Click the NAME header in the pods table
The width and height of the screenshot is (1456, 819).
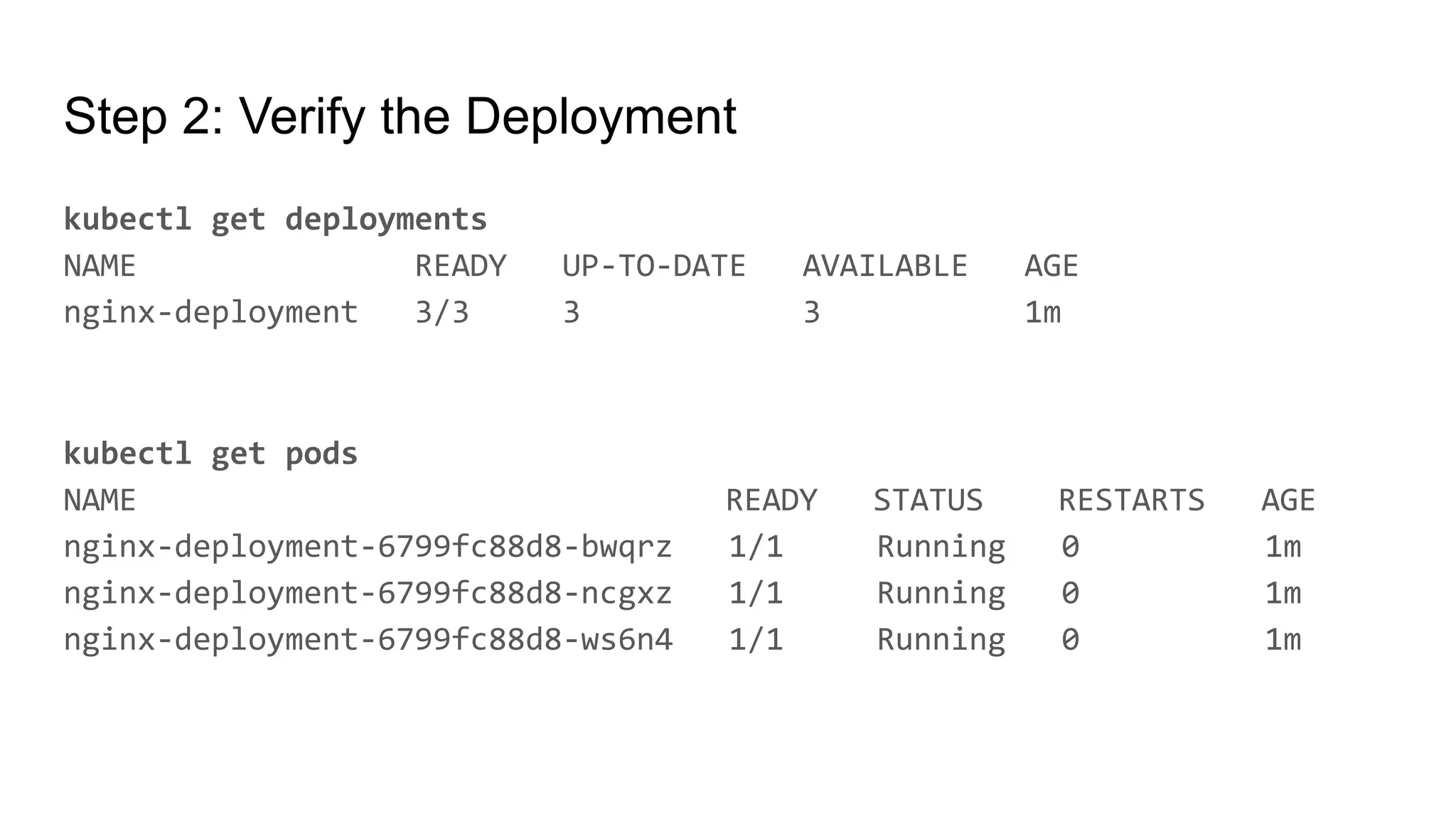(100, 500)
